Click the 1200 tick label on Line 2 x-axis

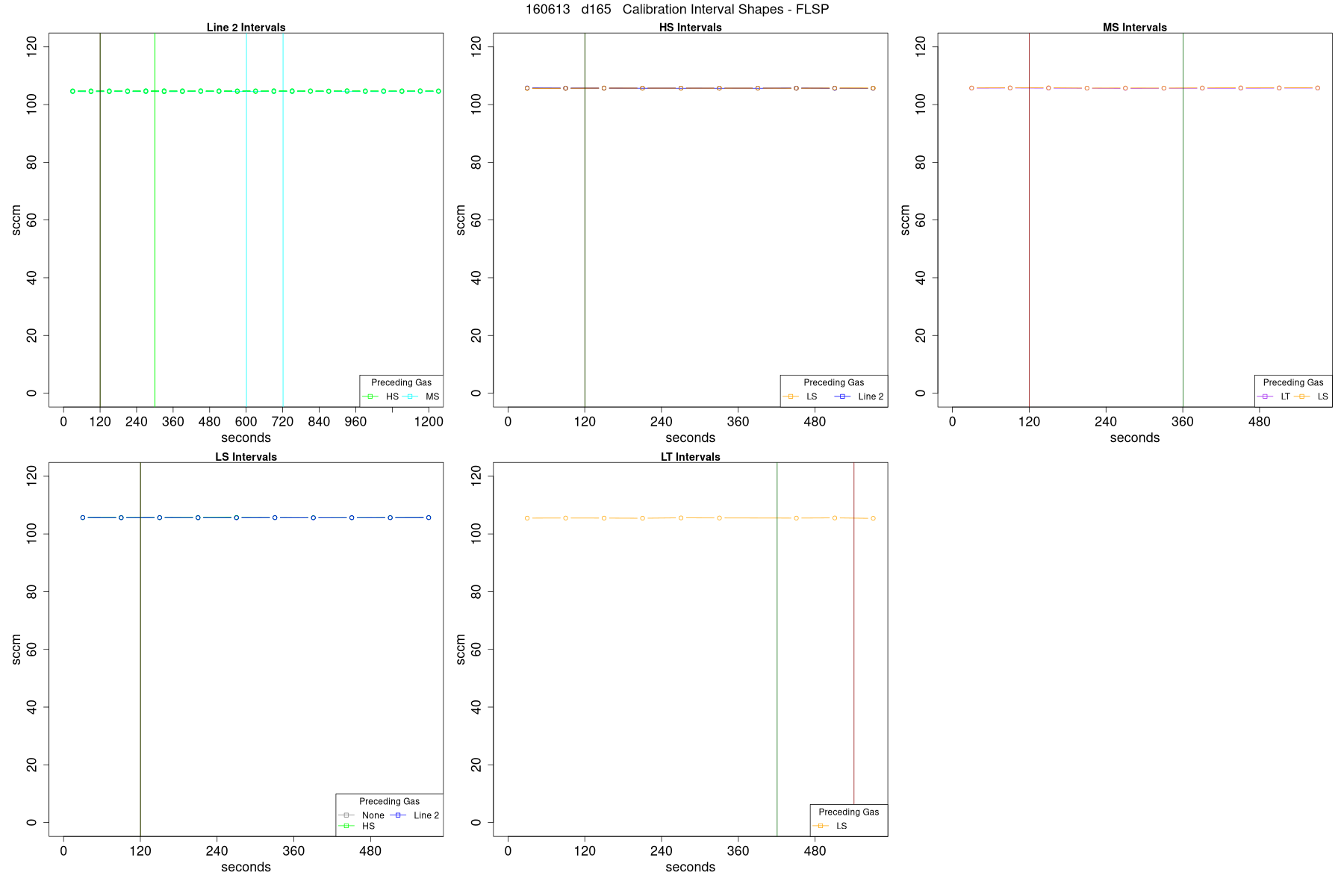click(429, 422)
